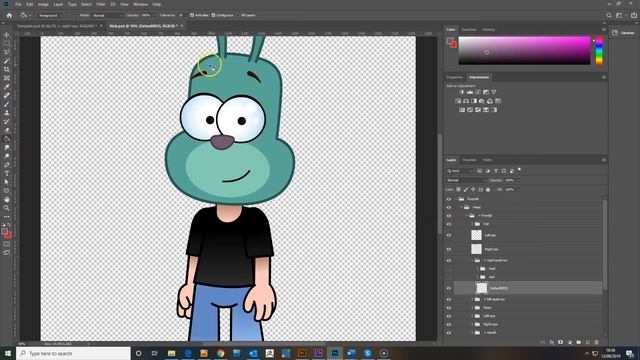Toggle the Contiguous checkbox
Viewport: 640px width, 360px height.
(213, 15)
